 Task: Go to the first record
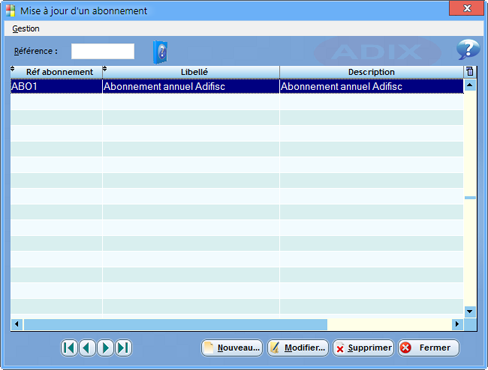[x=69, y=348]
